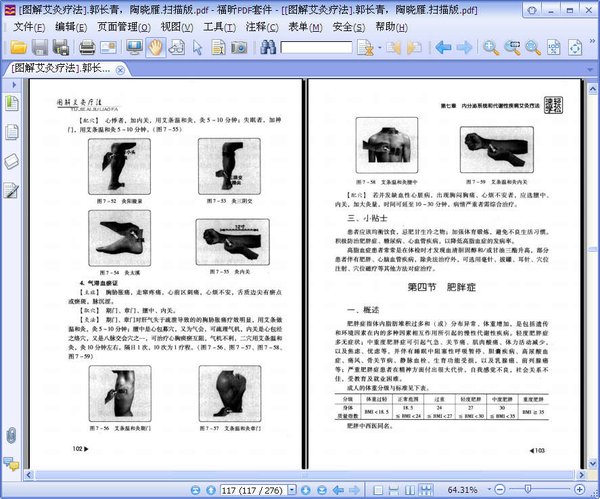The height and width of the screenshot is (499, 600).
Task: Click the glasses read-mode icon
Action: [176, 47]
